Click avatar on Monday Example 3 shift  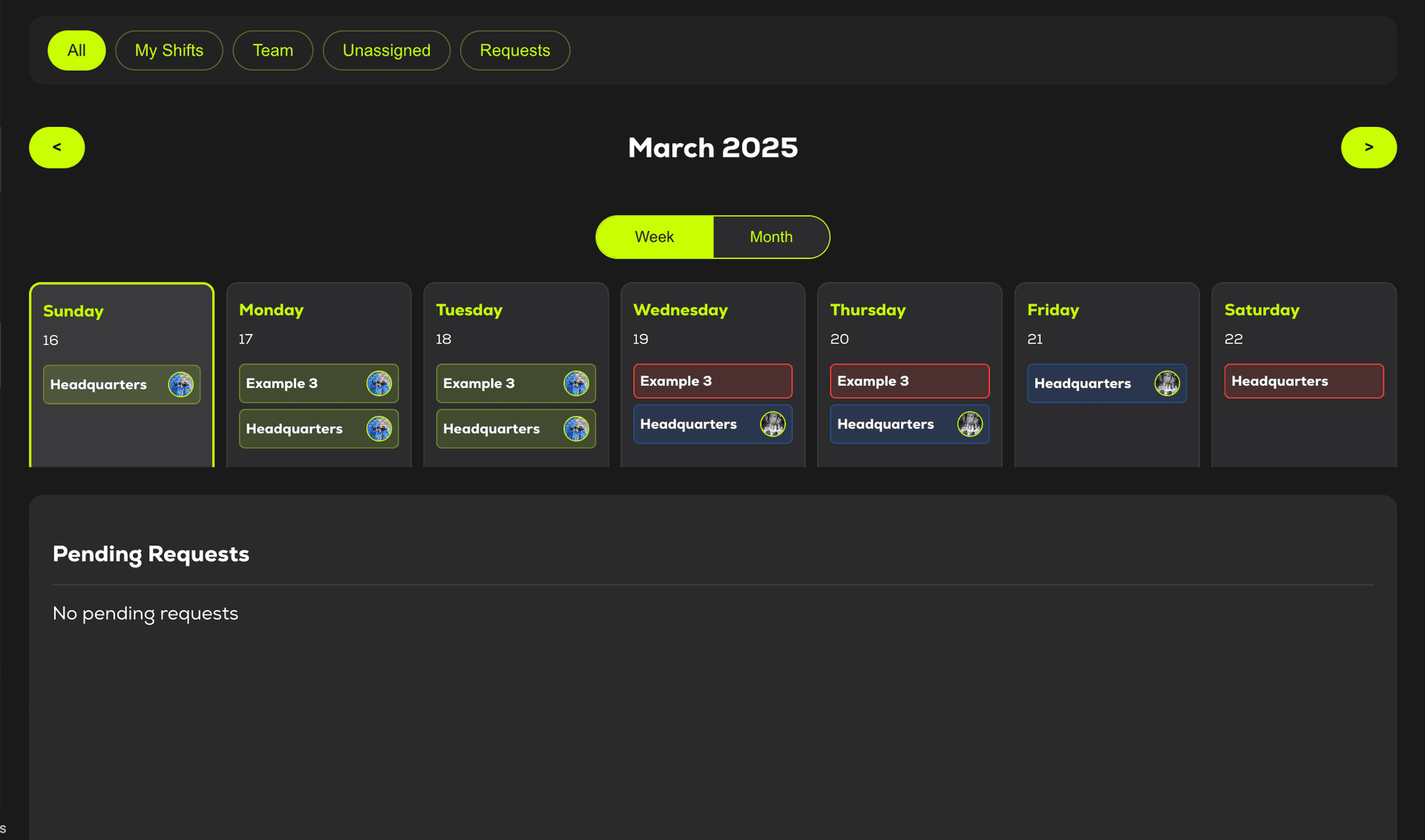coord(379,383)
